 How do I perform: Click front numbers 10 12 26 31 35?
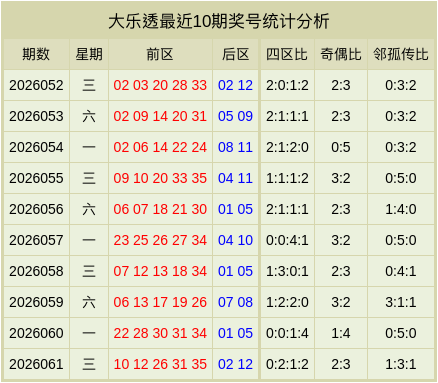click(160, 364)
